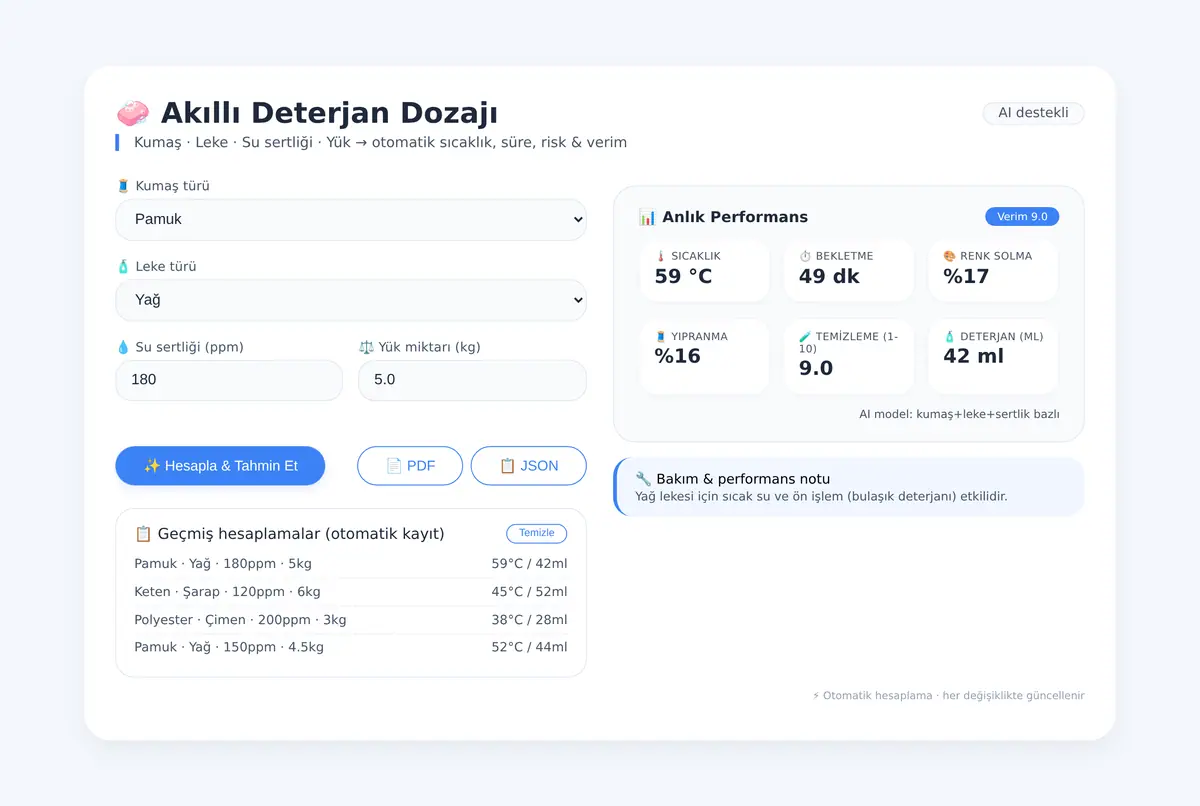Click the Hesapla & Tahmin Et button
1200x806 pixels.
pos(220,466)
